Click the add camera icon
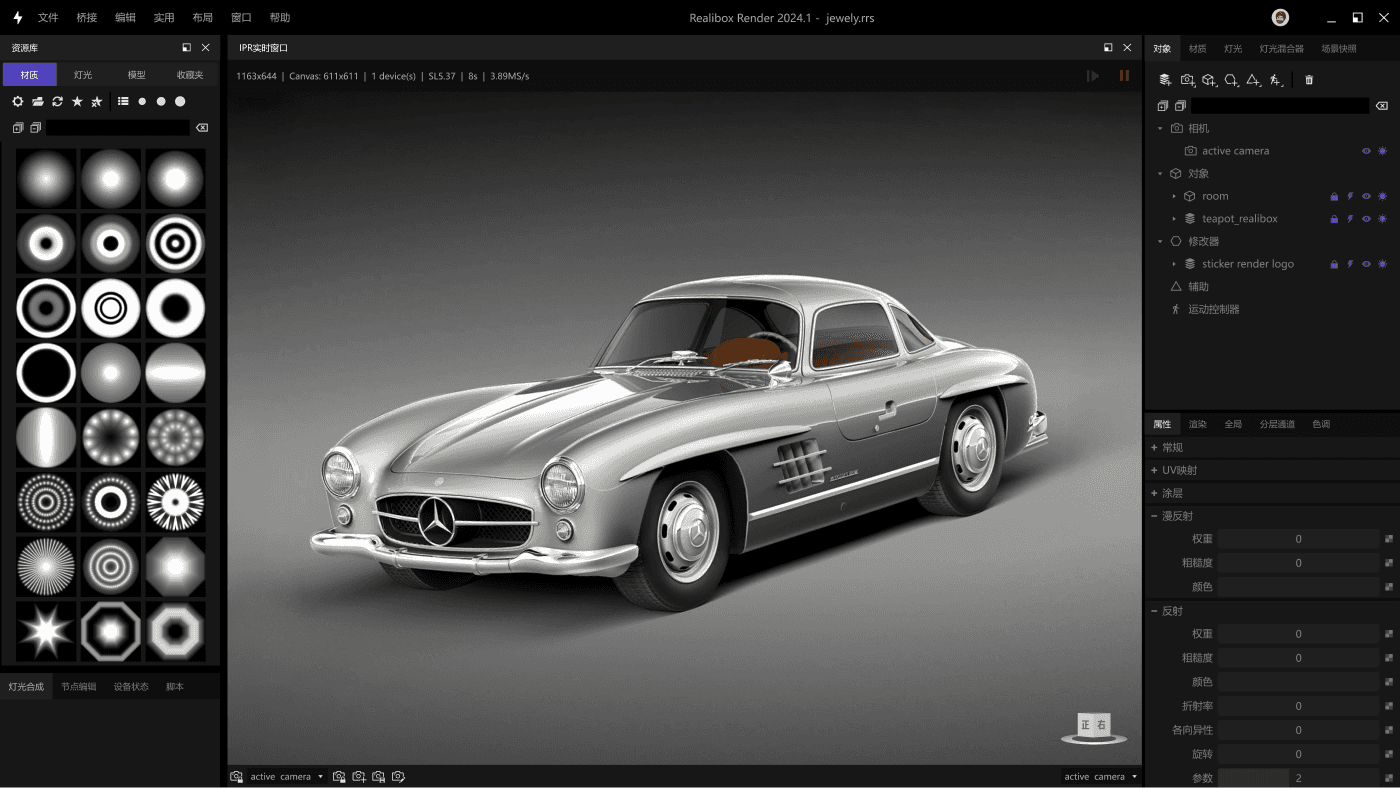The width and height of the screenshot is (1400, 788). tap(1187, 80)
